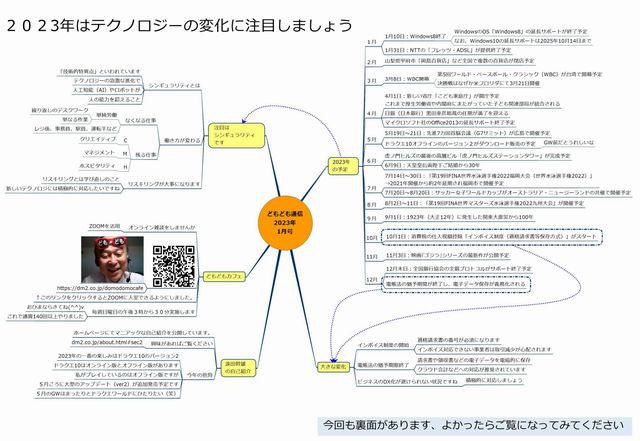Select the yellow '注目はシンギュラリティです' node

coord(236,135)
